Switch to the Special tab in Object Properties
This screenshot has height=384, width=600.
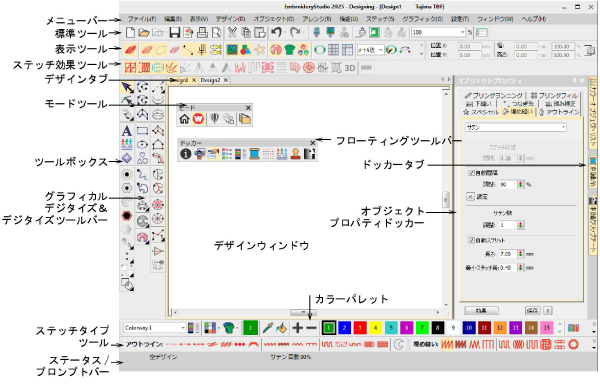point(481,112)
